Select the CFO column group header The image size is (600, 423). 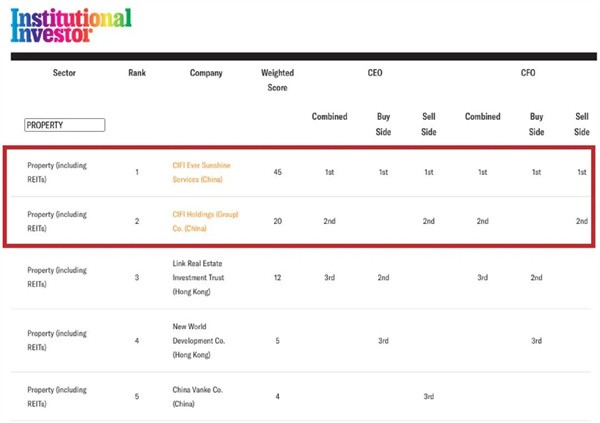(528, 73)
